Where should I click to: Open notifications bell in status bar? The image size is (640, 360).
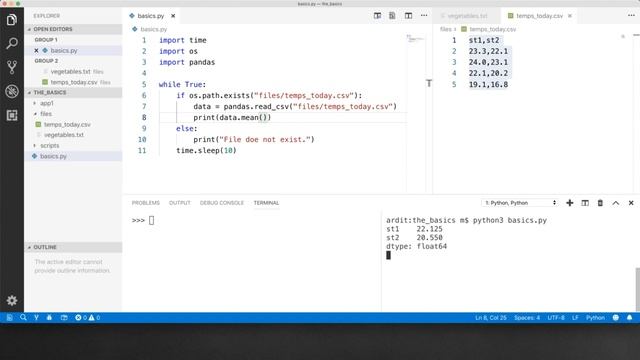[x=629, y=318]
